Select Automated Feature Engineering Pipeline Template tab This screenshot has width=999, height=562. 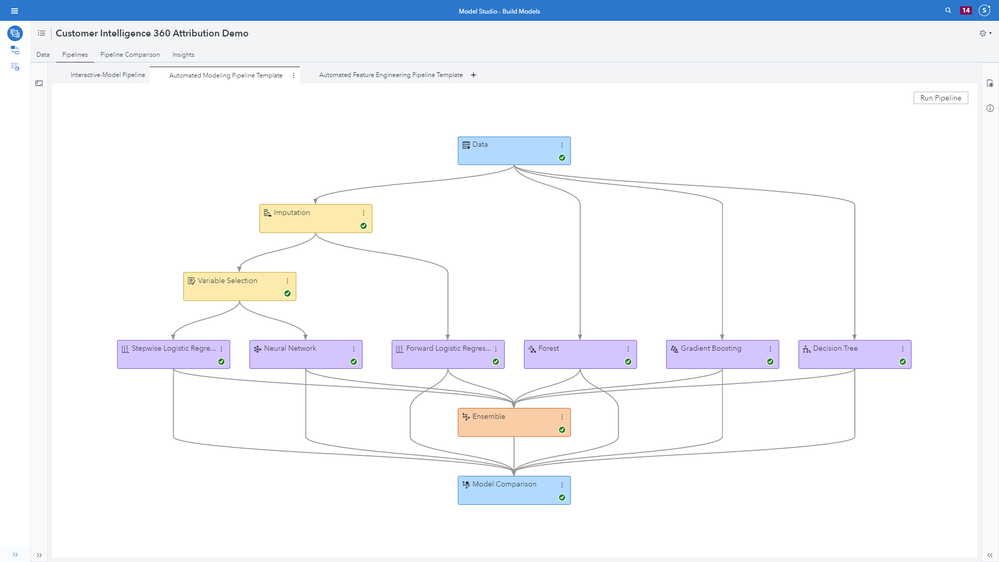tap(391, 75)
